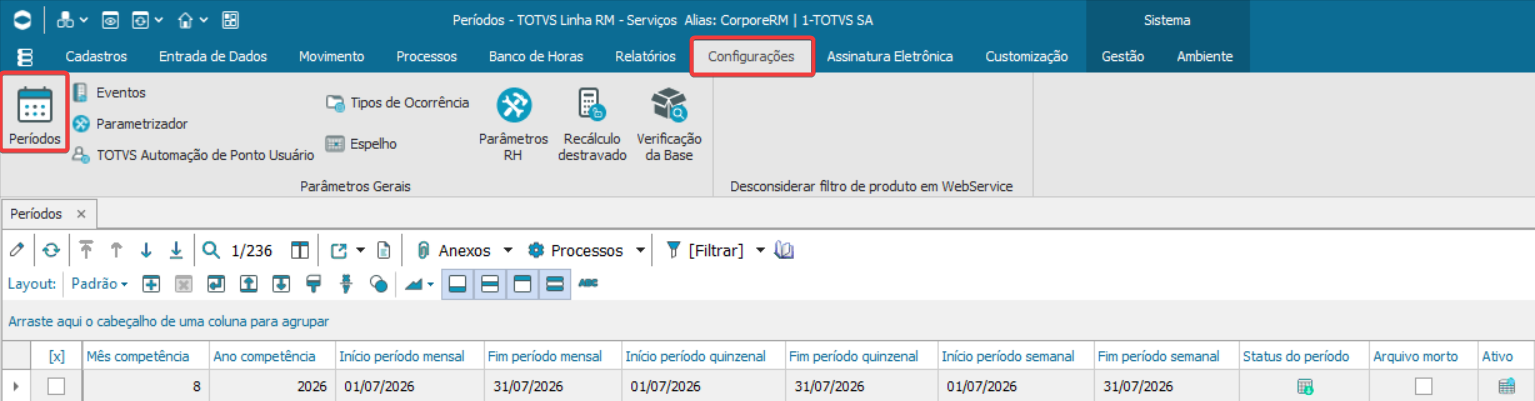Open the Banco de Horas tab
1535x401 pixels.
pyautogui.click(x=535, y=56)
